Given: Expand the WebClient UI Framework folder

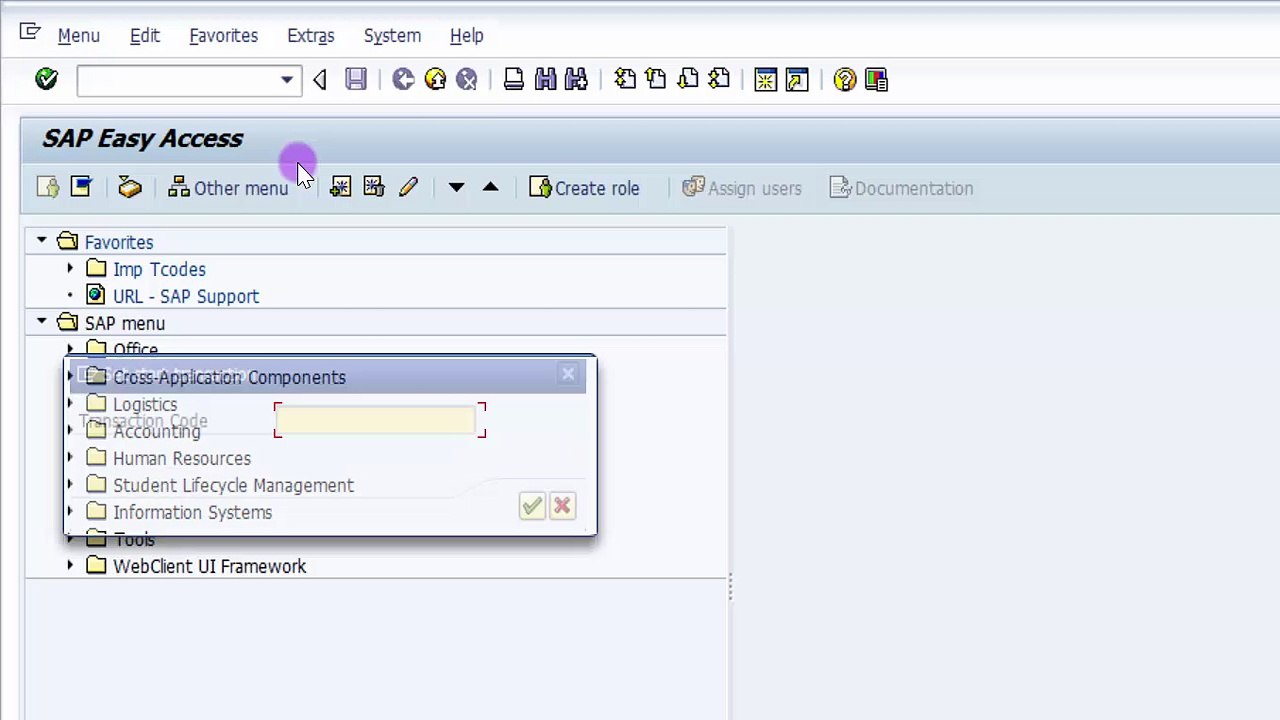Looking at the screenshot, I should (x=69, y=565).
